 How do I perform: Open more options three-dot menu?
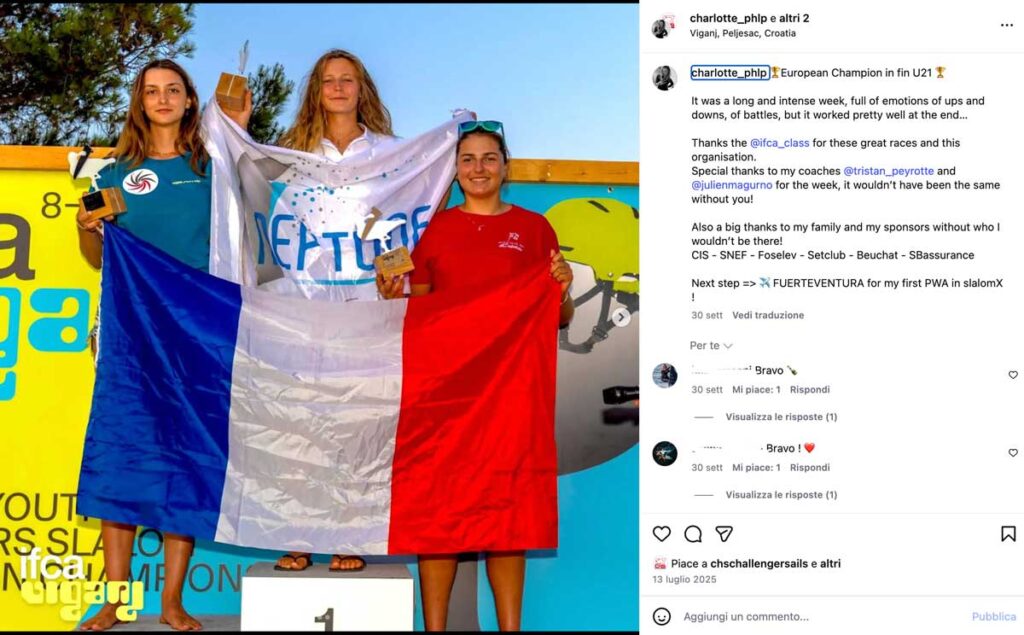pyautogui.click(x=1006, y=25)
